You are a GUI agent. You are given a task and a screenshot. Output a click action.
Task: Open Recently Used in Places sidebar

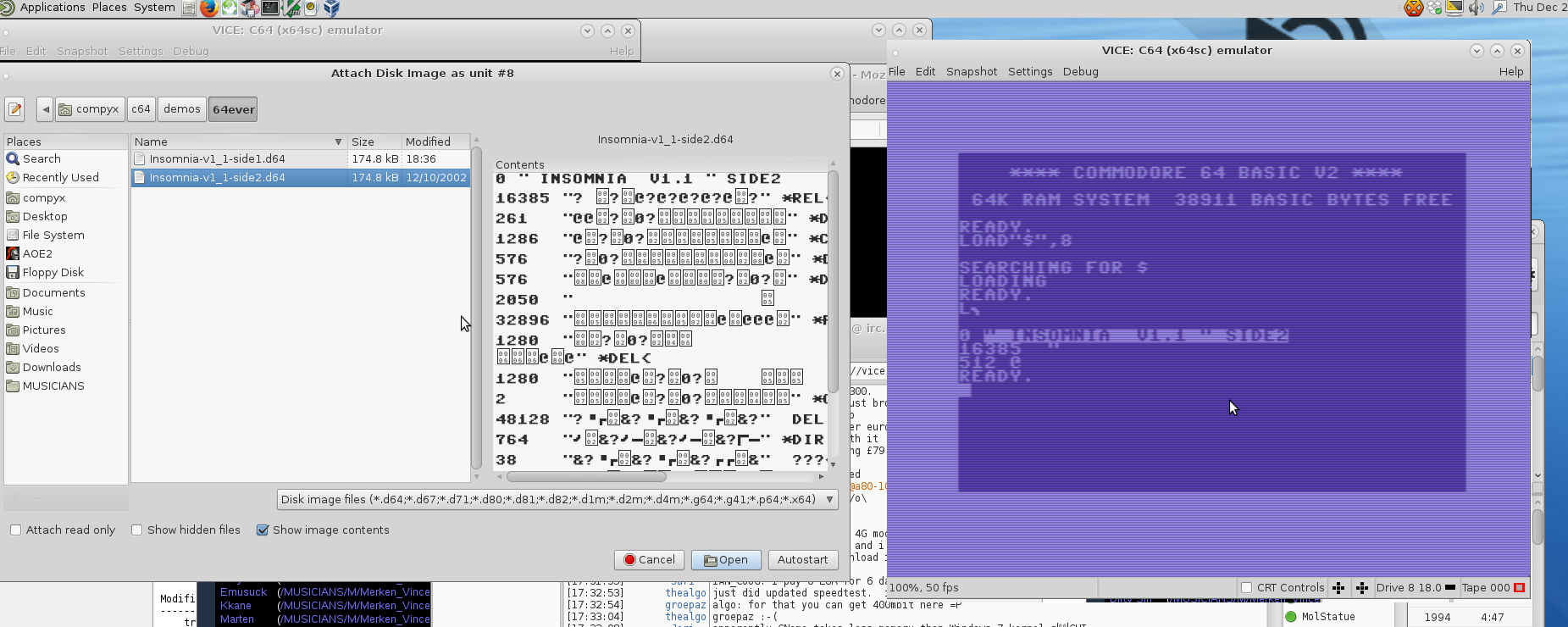pos(66,178)
